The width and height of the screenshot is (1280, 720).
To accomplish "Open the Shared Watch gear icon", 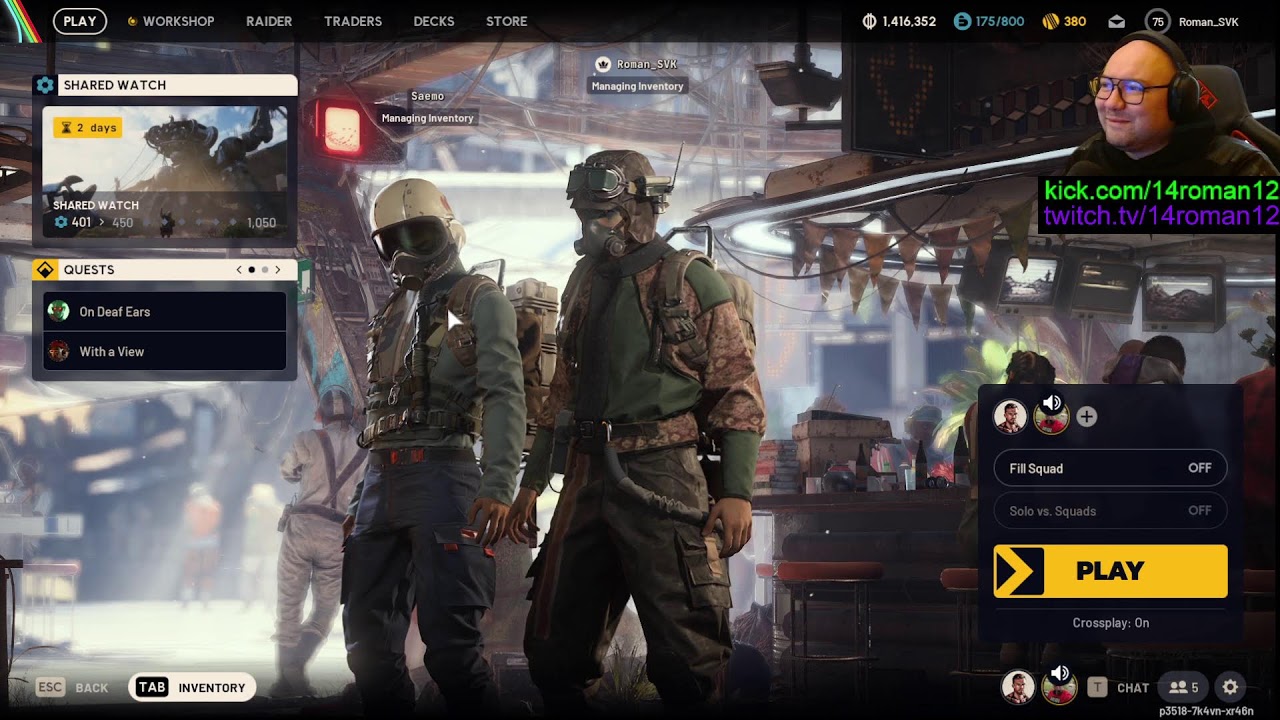I will [45, 85].
